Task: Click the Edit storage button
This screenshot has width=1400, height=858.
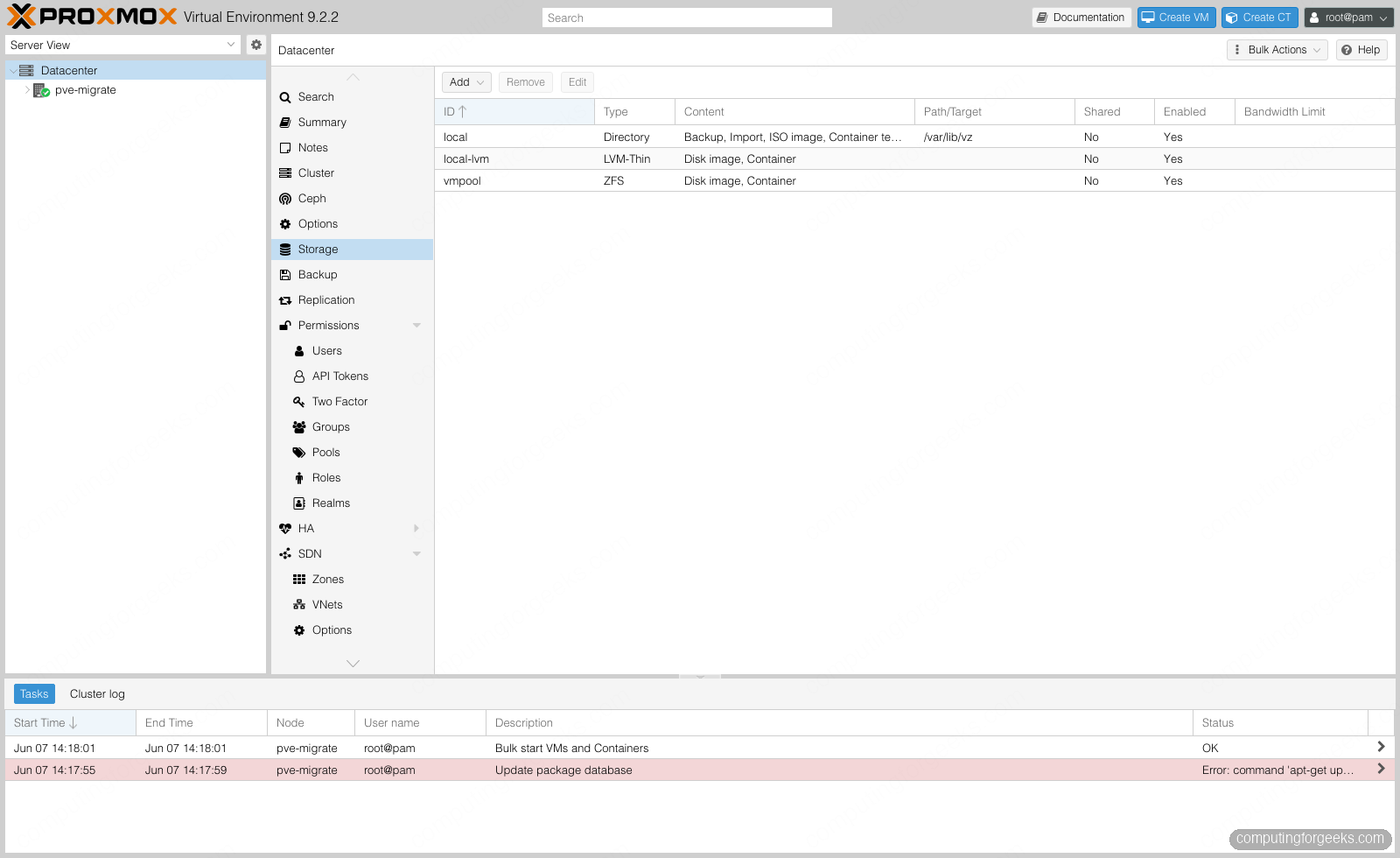Action: pyautogui.click(x=577, y=82)
